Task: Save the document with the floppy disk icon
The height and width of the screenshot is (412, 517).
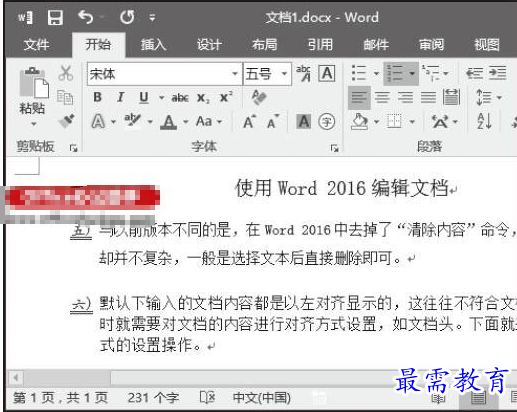Action: click(55, 17)
